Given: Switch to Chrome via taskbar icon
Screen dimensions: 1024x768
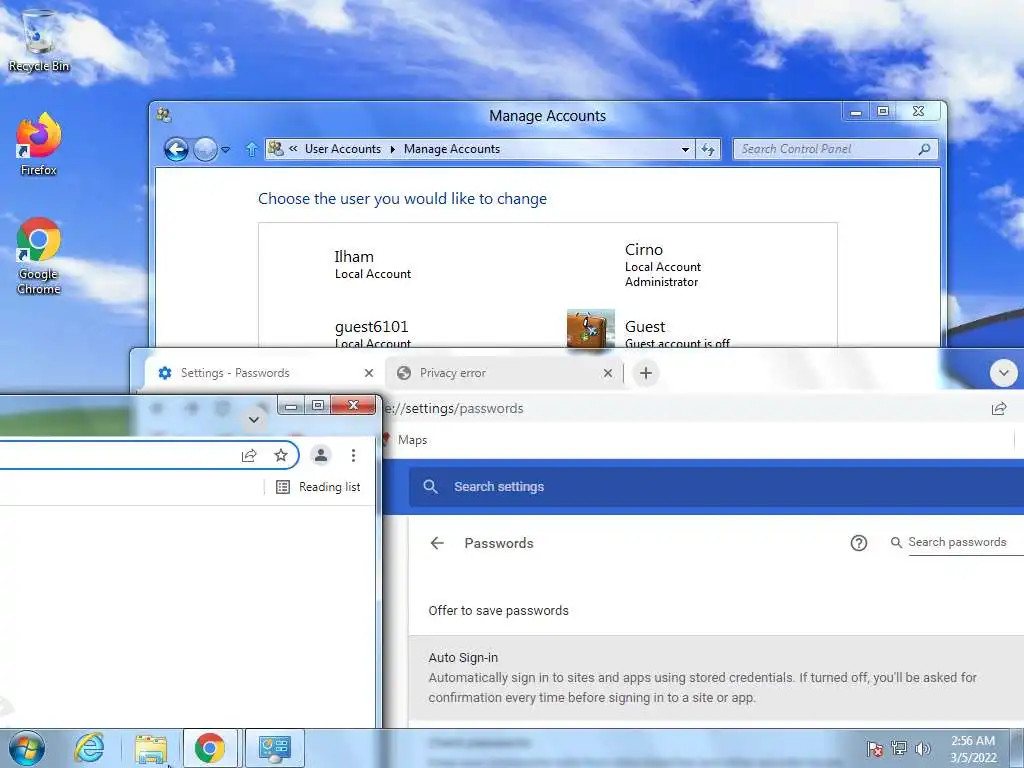Looking at the screenshot, I should (210, 748).
